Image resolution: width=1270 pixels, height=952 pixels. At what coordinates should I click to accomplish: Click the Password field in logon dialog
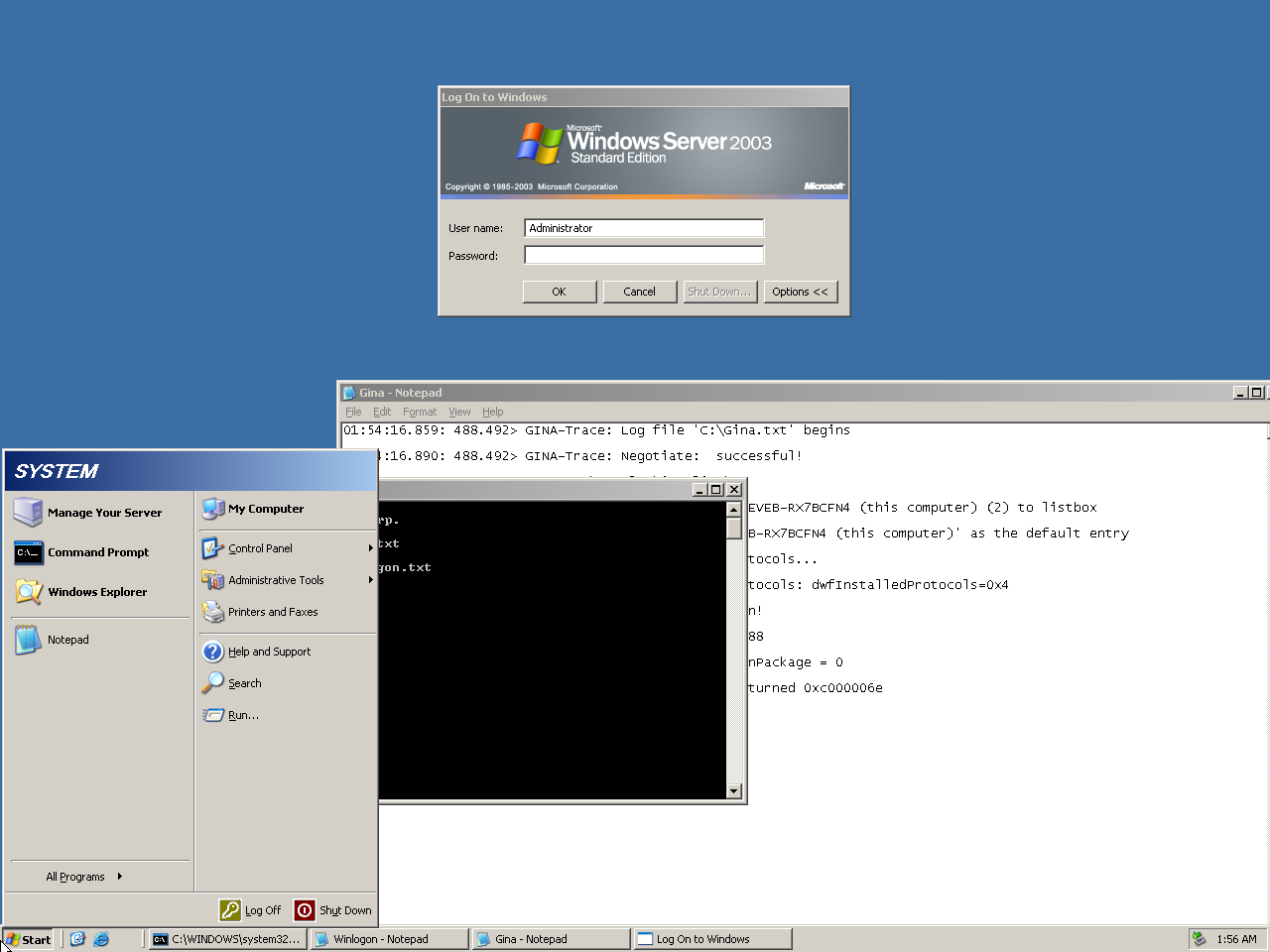(x=644, y=255)
